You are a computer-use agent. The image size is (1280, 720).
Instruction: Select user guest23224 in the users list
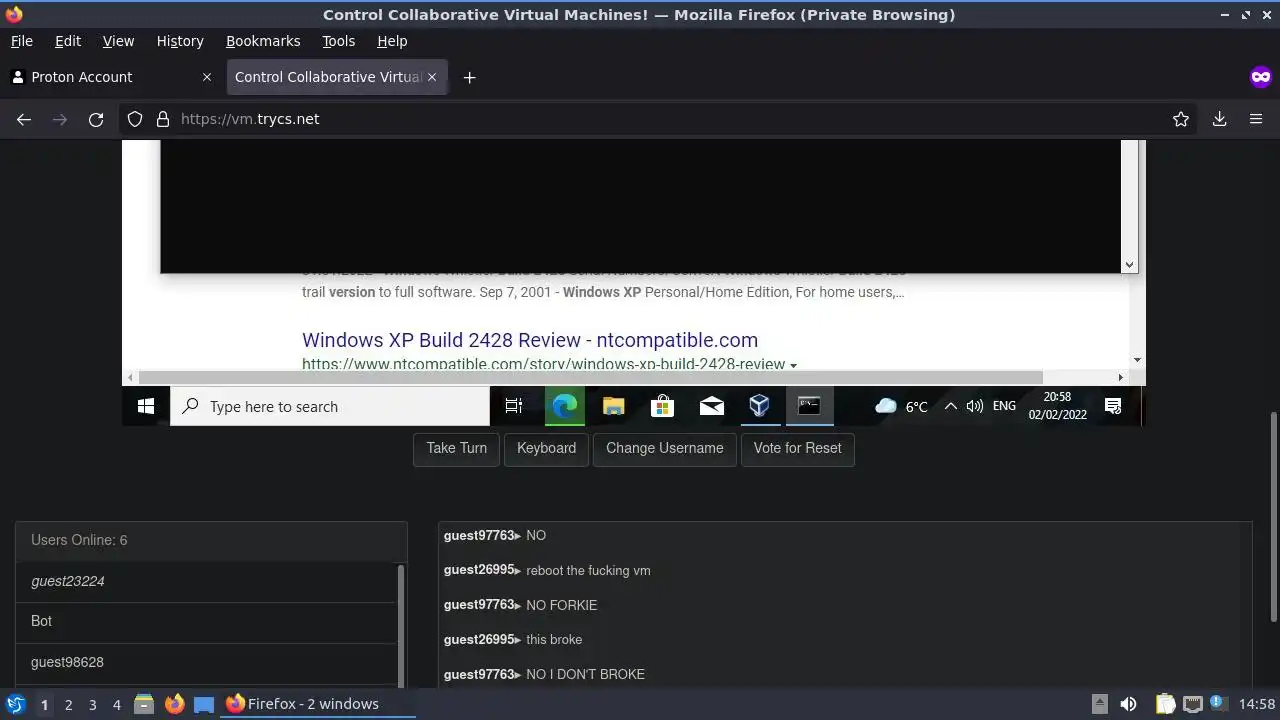point(207,581)
